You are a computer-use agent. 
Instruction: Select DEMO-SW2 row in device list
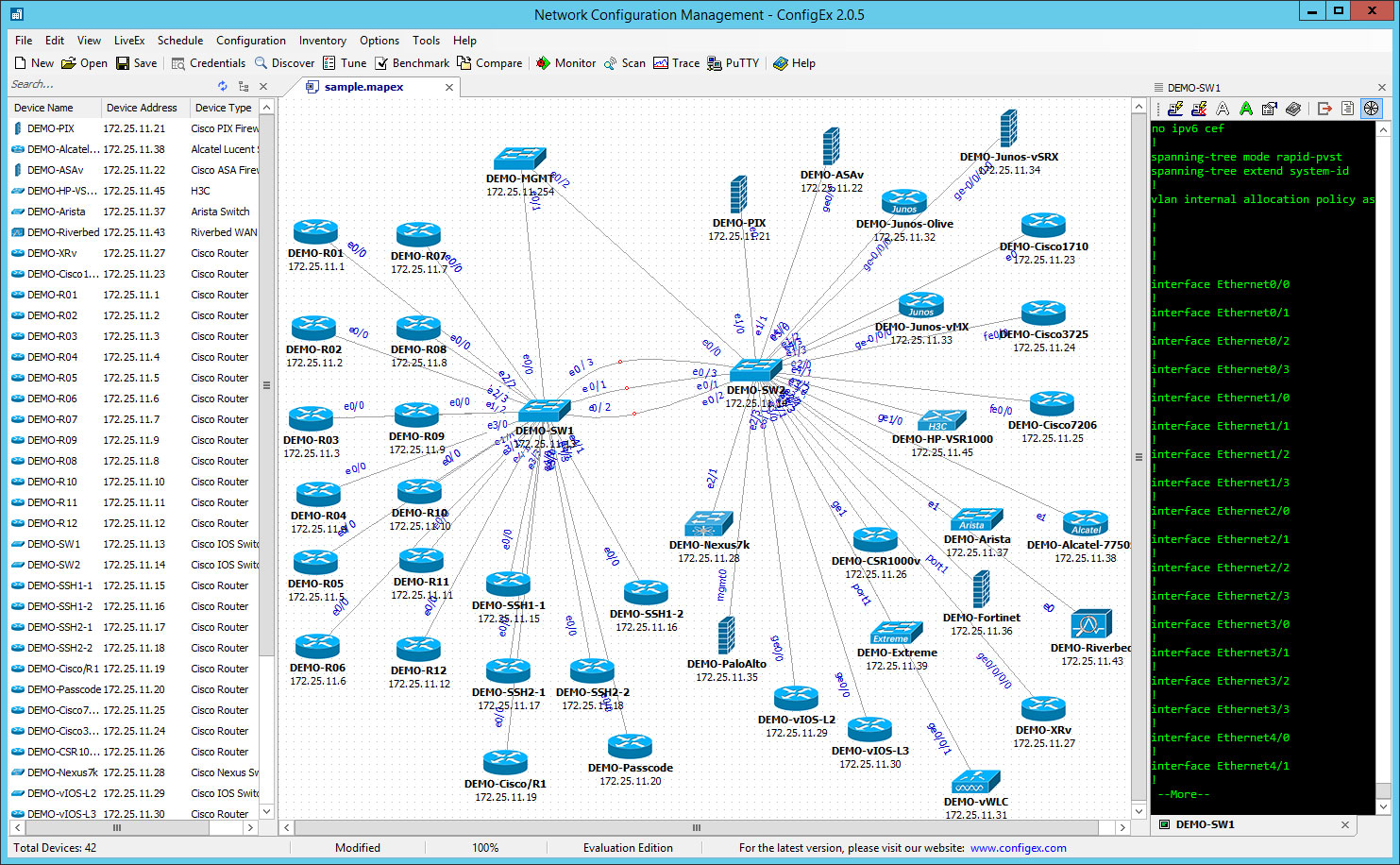click(134, 565)
